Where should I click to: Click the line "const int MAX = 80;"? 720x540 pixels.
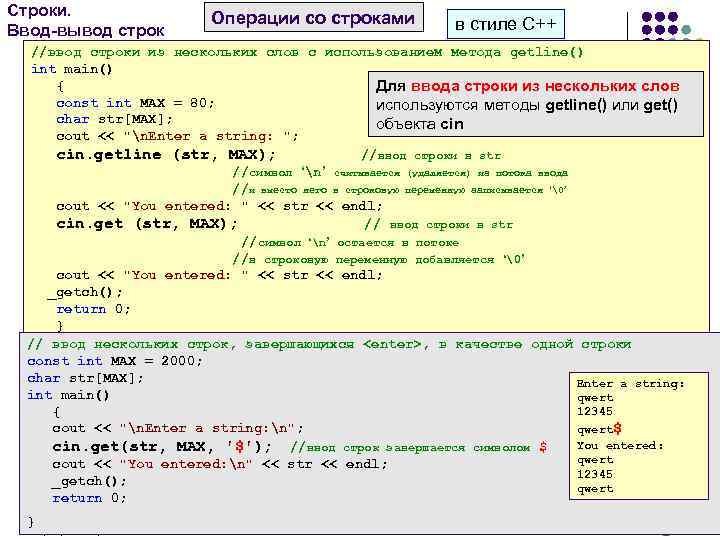(135, 103)
